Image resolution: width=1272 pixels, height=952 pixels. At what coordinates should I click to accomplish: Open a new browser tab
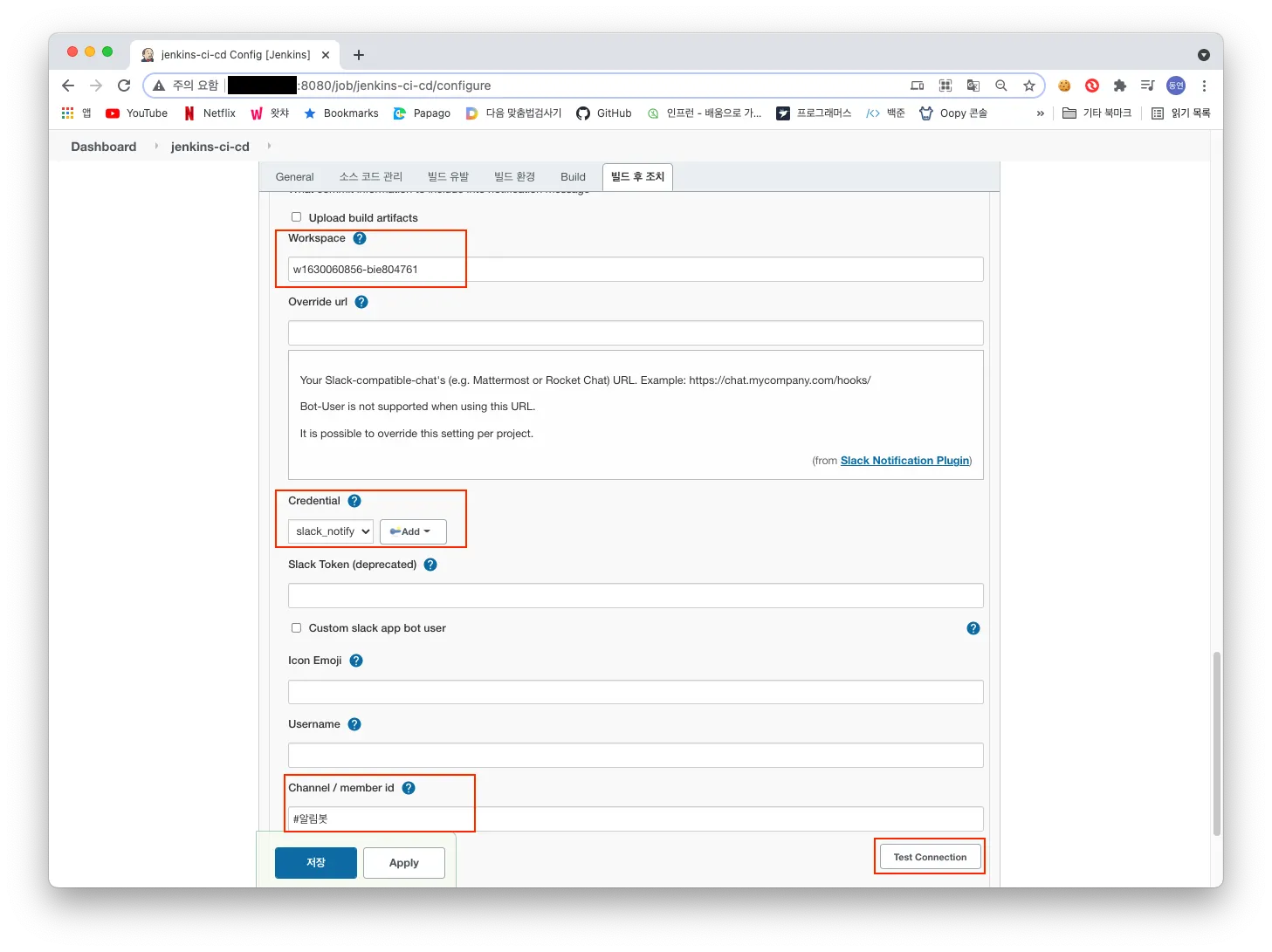point(359,55)
